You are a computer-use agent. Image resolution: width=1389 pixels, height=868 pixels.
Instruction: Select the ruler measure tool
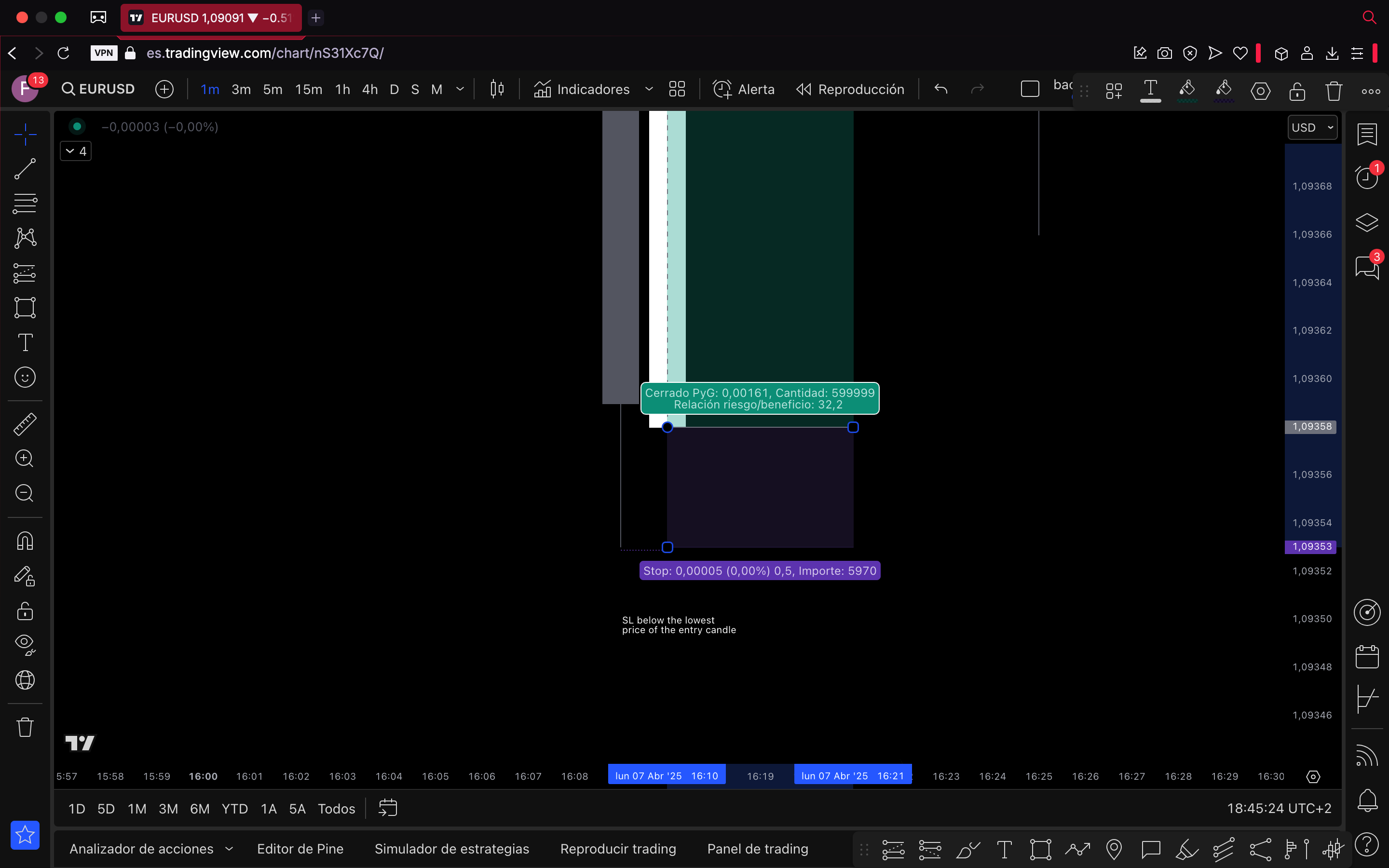25,424
